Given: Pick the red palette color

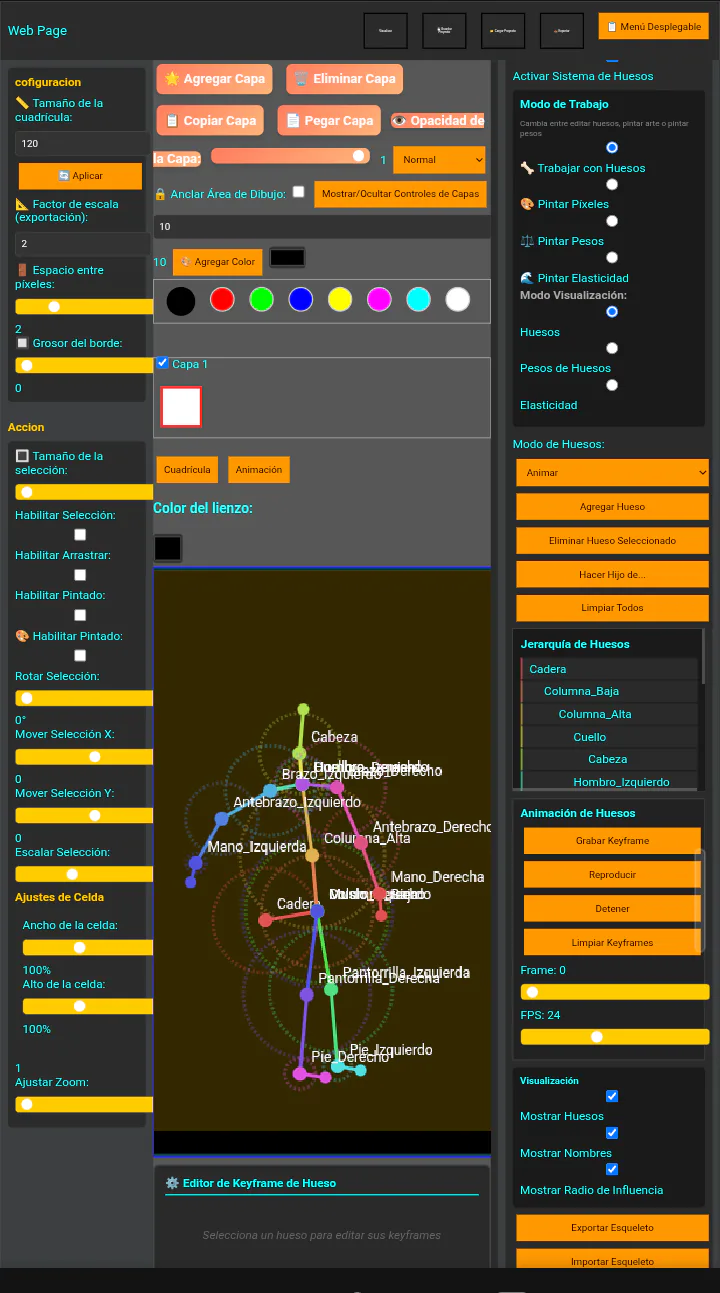Looking at the screenshot, I should click(222, 299).
